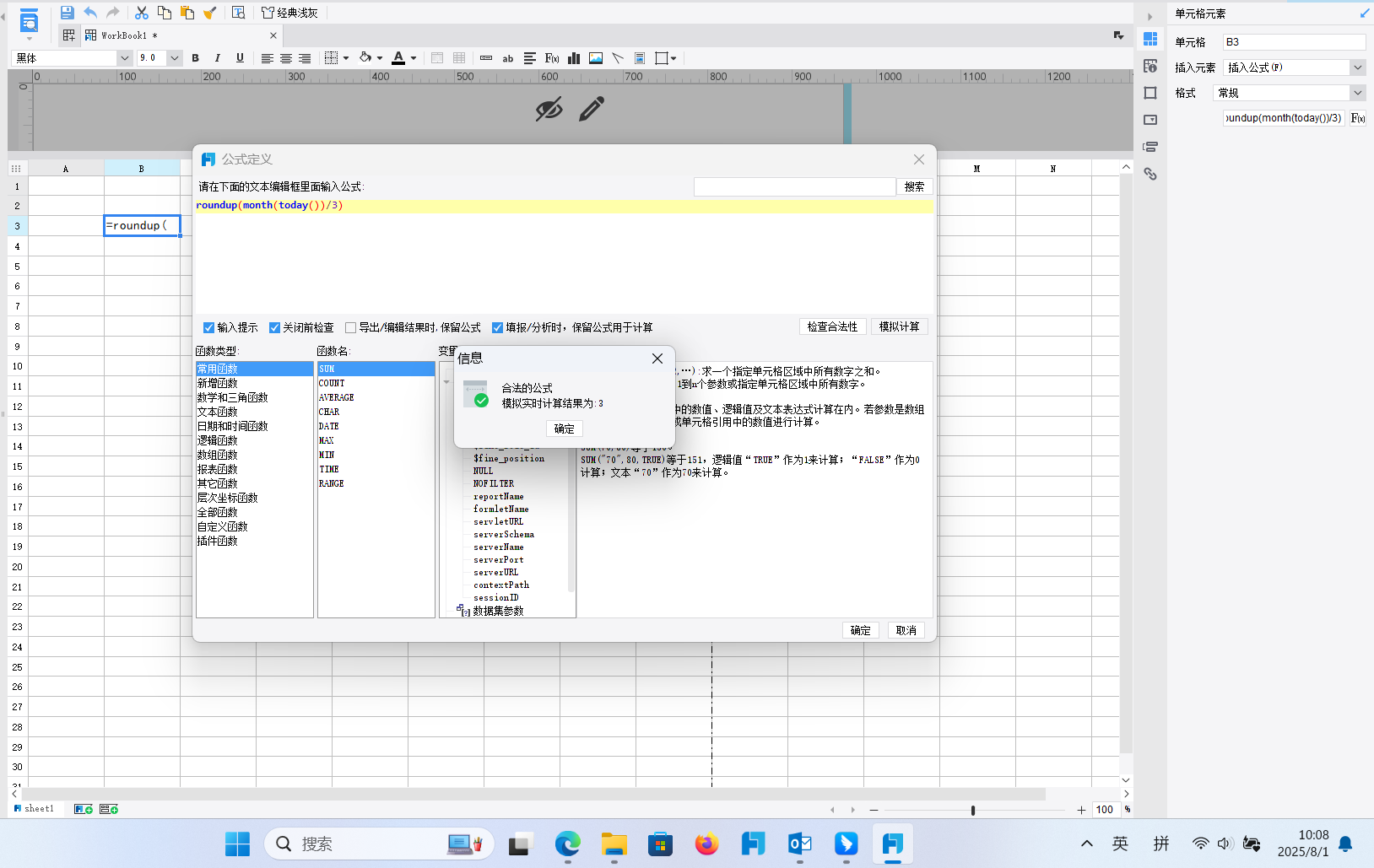Click 取消 in formula definition dialog
This screenshot has width=1374, height=868.
[906, 630]
